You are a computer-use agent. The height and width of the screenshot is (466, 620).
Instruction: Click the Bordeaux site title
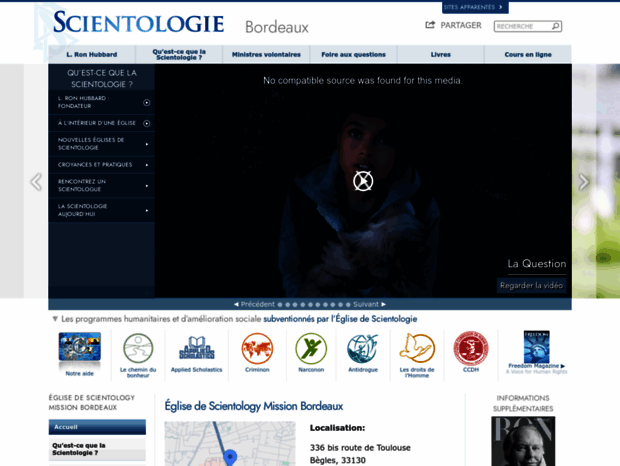click(277, 27)
